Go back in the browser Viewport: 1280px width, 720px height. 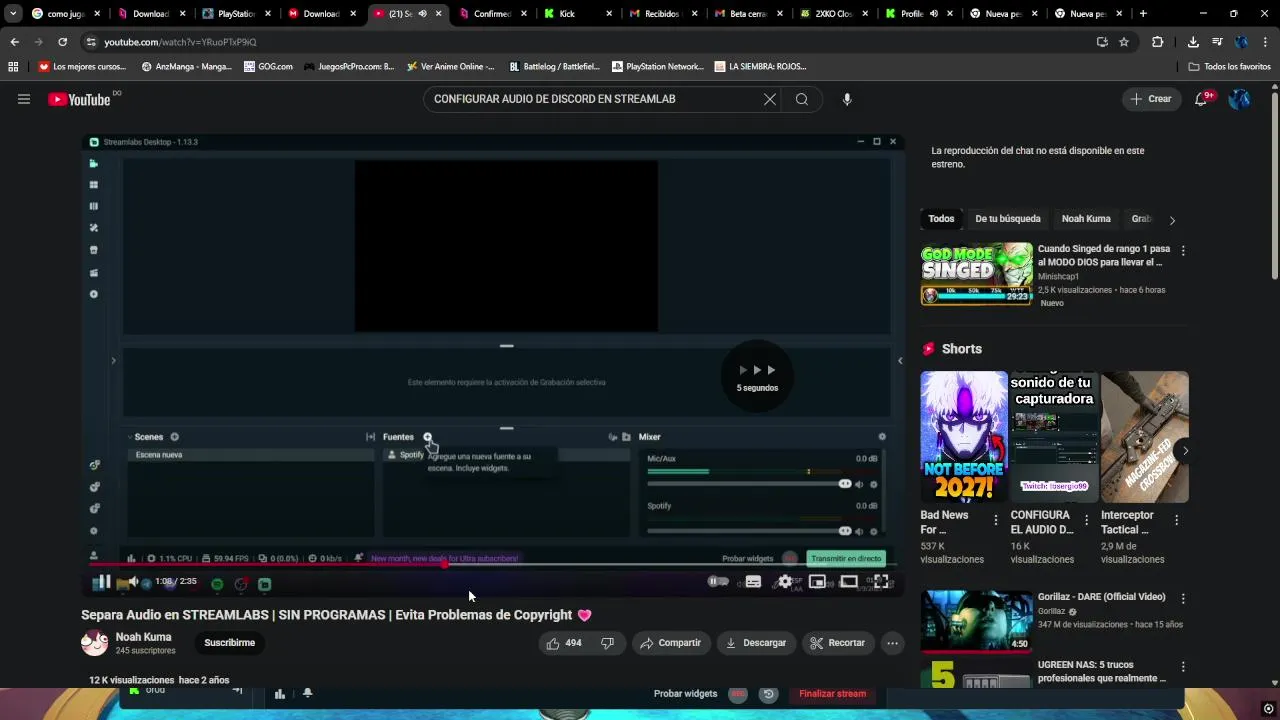pyautogui.click(x=14, y=42)
